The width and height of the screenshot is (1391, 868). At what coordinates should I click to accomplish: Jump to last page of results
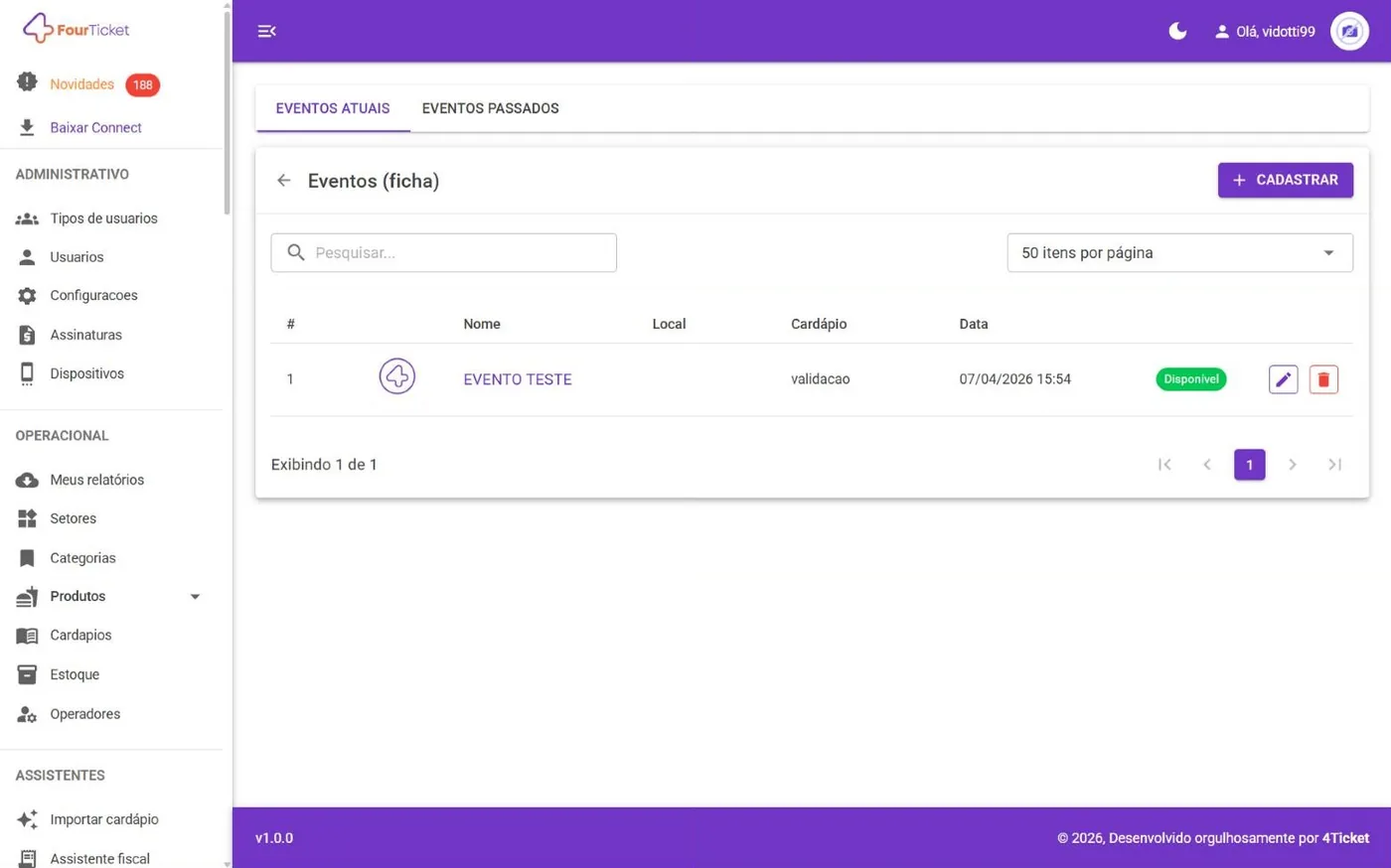click(x=1334, y=465)
